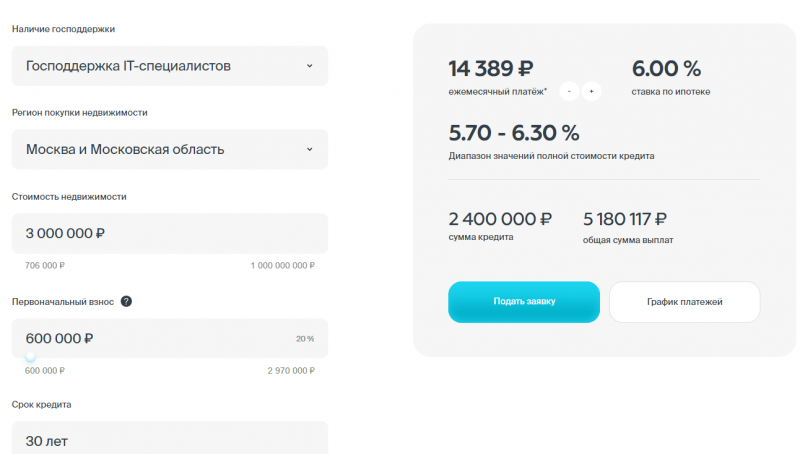Click the chevron arrow in Наличие господдержки field
The image size is (800, 454).
coord(309,66)
